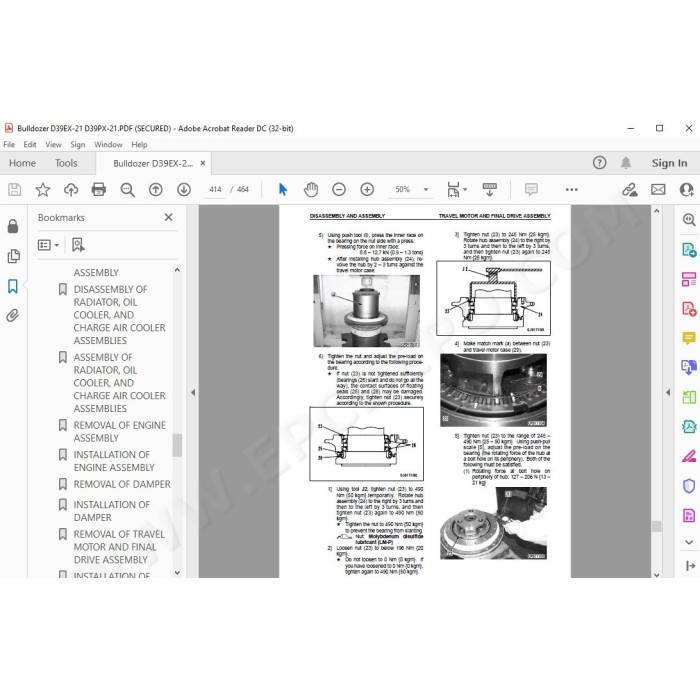Open Fill & Sign pen tool
Screen dimensions: 700x700
(x=689, y=456)
